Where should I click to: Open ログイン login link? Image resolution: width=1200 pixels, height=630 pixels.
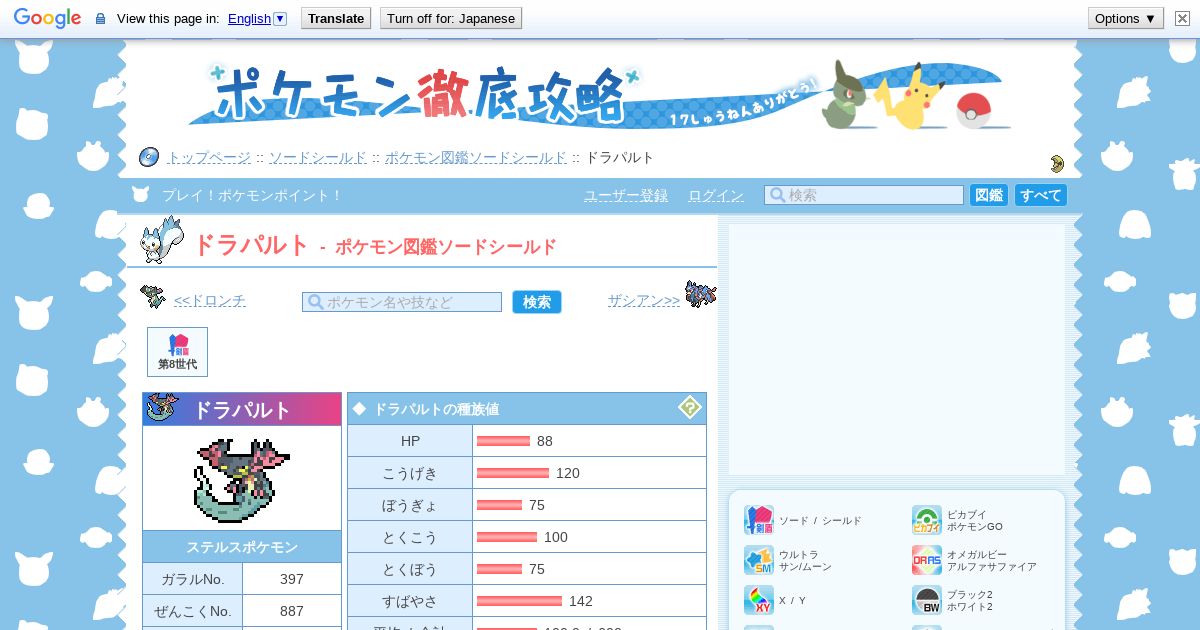tap(716, 195)
